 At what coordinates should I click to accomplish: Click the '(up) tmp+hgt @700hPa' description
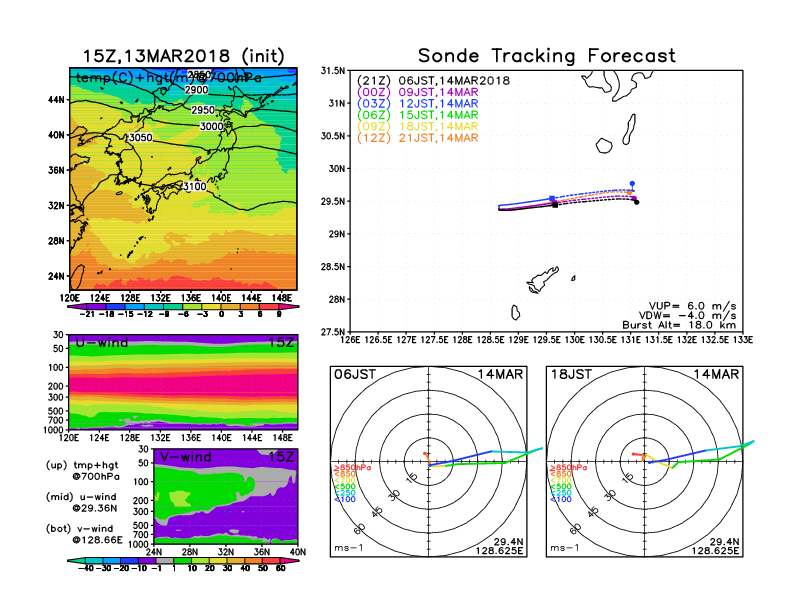pos(82,471)
